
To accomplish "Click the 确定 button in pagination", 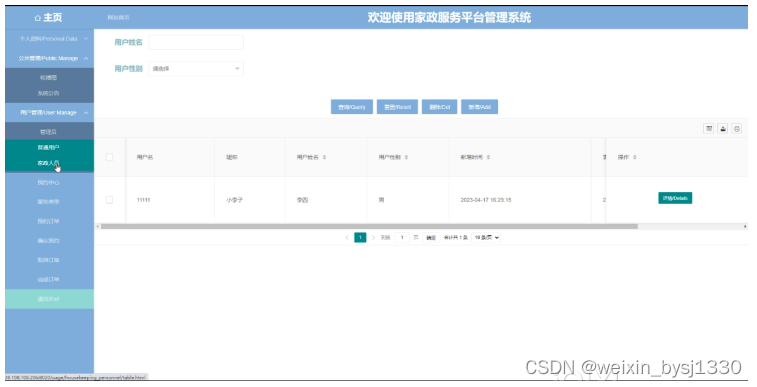I will click(x=431, y=237).
